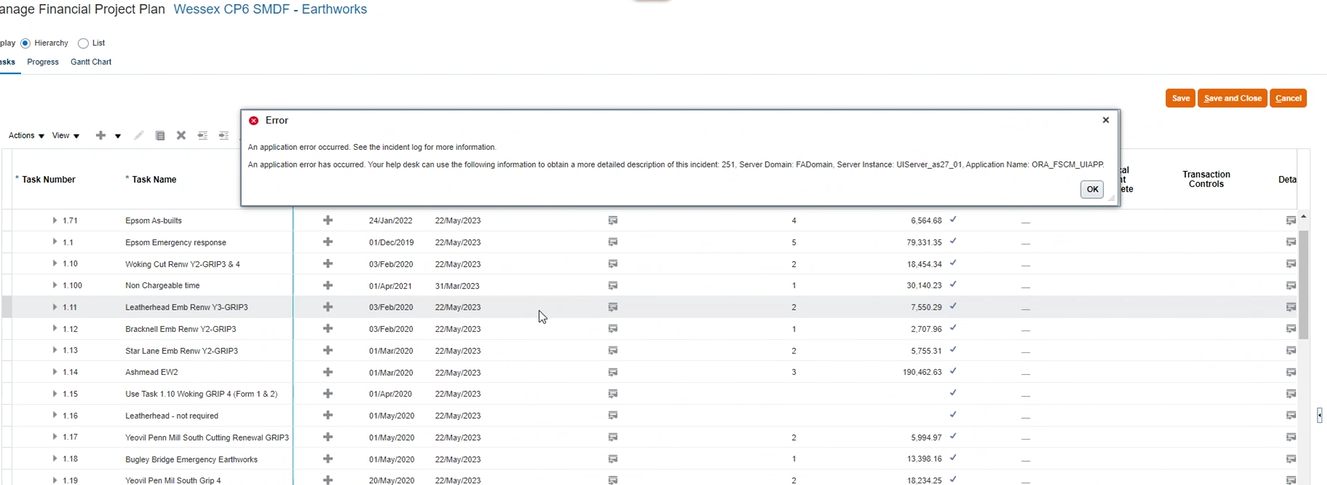The height and width of the screenshot is (485, 1327).
Task: Click the Save button
Action: click(1180, 98)
